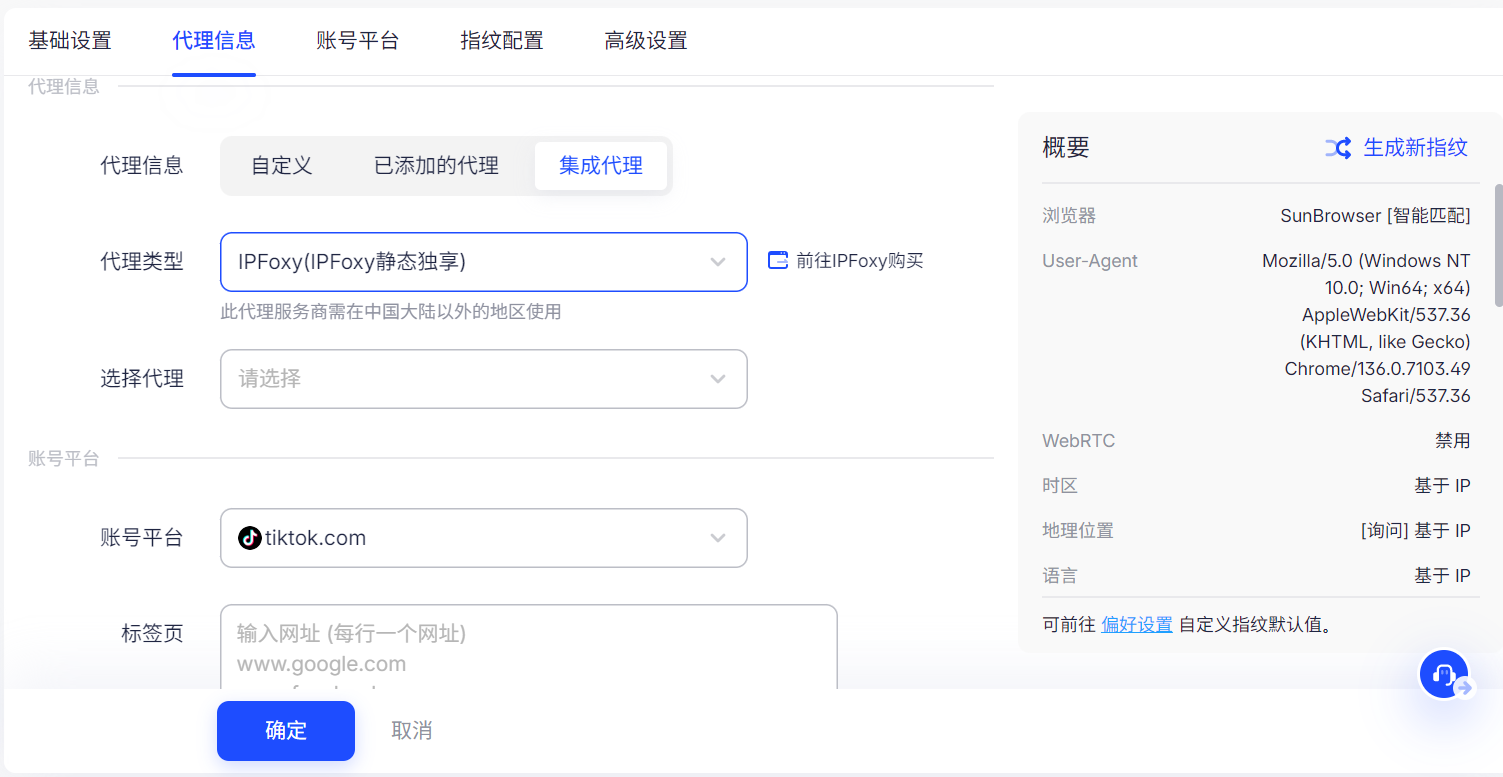Open the 指纹配置 tab

(502, 41)
